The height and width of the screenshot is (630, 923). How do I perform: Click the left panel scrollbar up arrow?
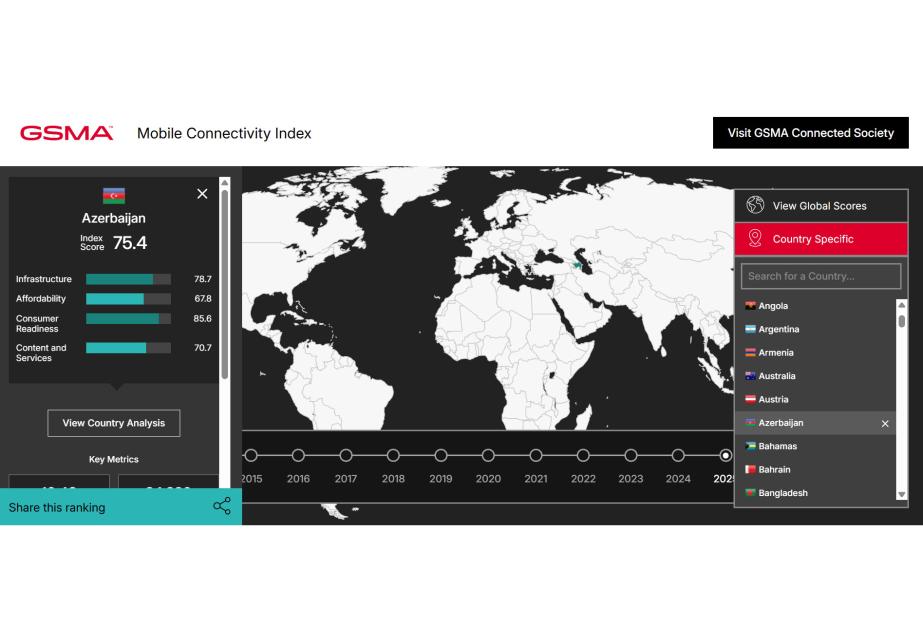pyautogui.click(x=224, y=183)
